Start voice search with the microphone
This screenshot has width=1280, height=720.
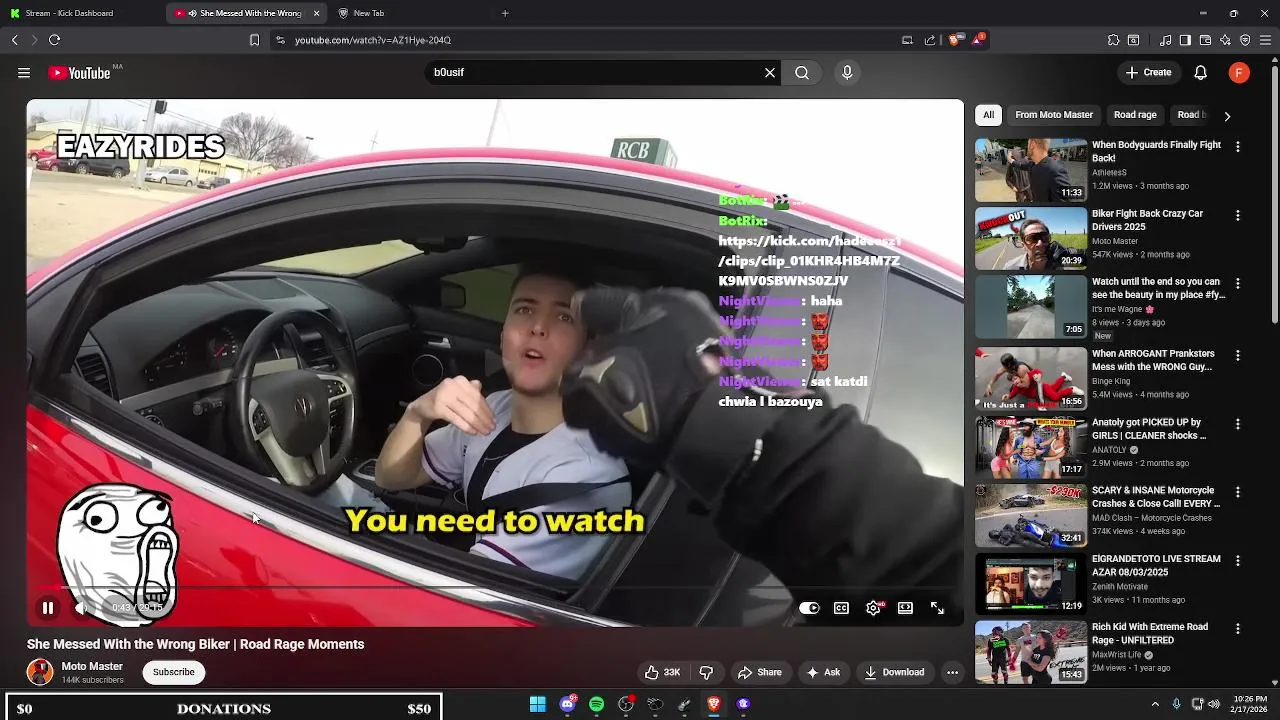(847, 72)
